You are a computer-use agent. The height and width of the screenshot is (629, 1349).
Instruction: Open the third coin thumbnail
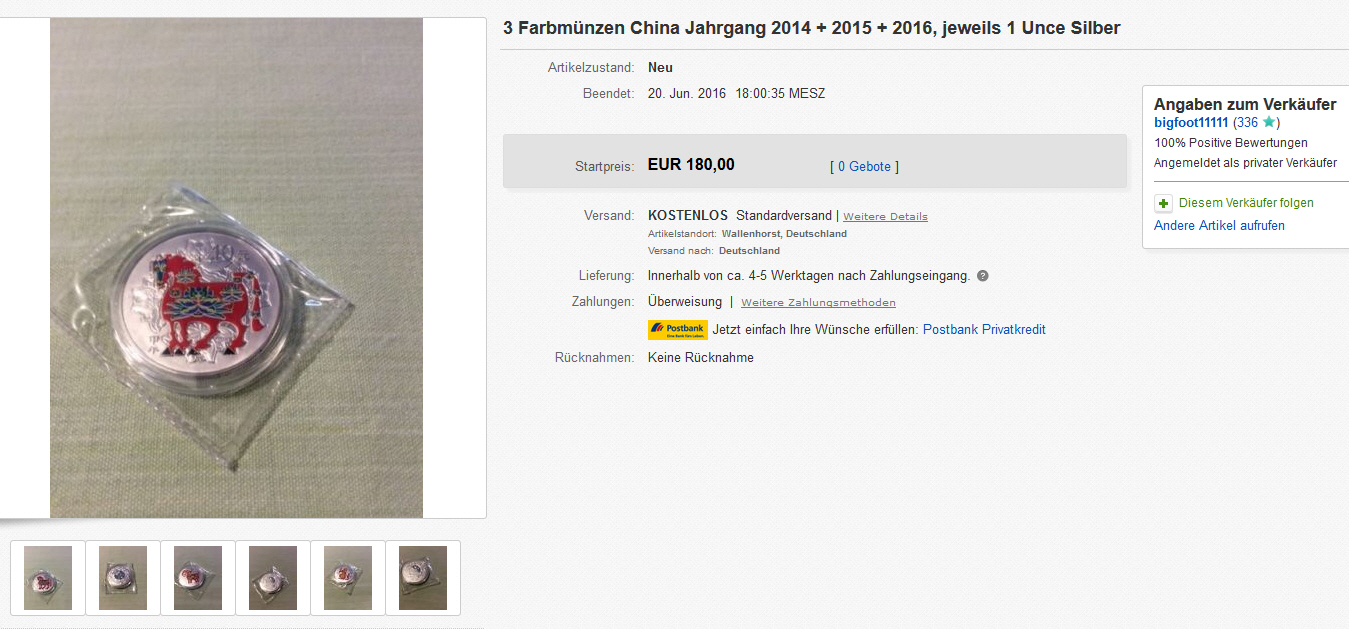tap(198, 578)
